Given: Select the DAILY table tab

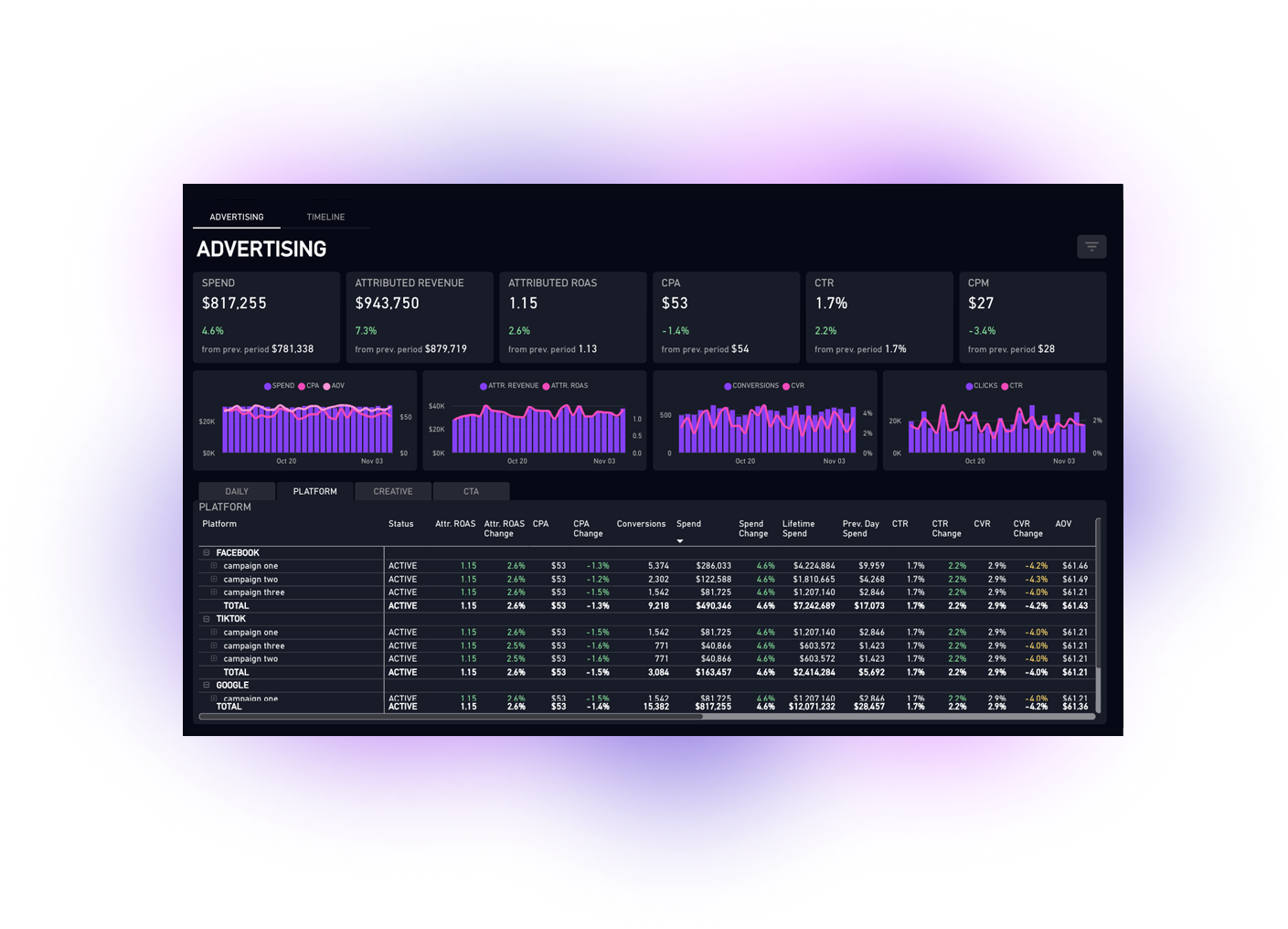Looking at the screenshot, I should 237,491.
